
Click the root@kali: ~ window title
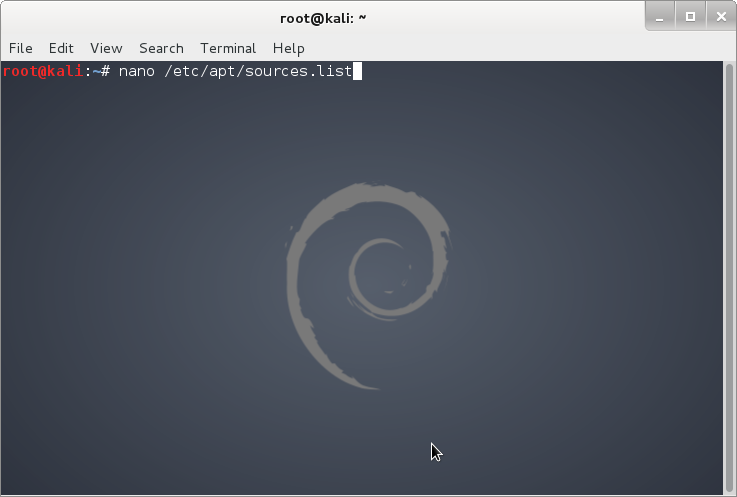pyautogui.click(x=323, y=18)
